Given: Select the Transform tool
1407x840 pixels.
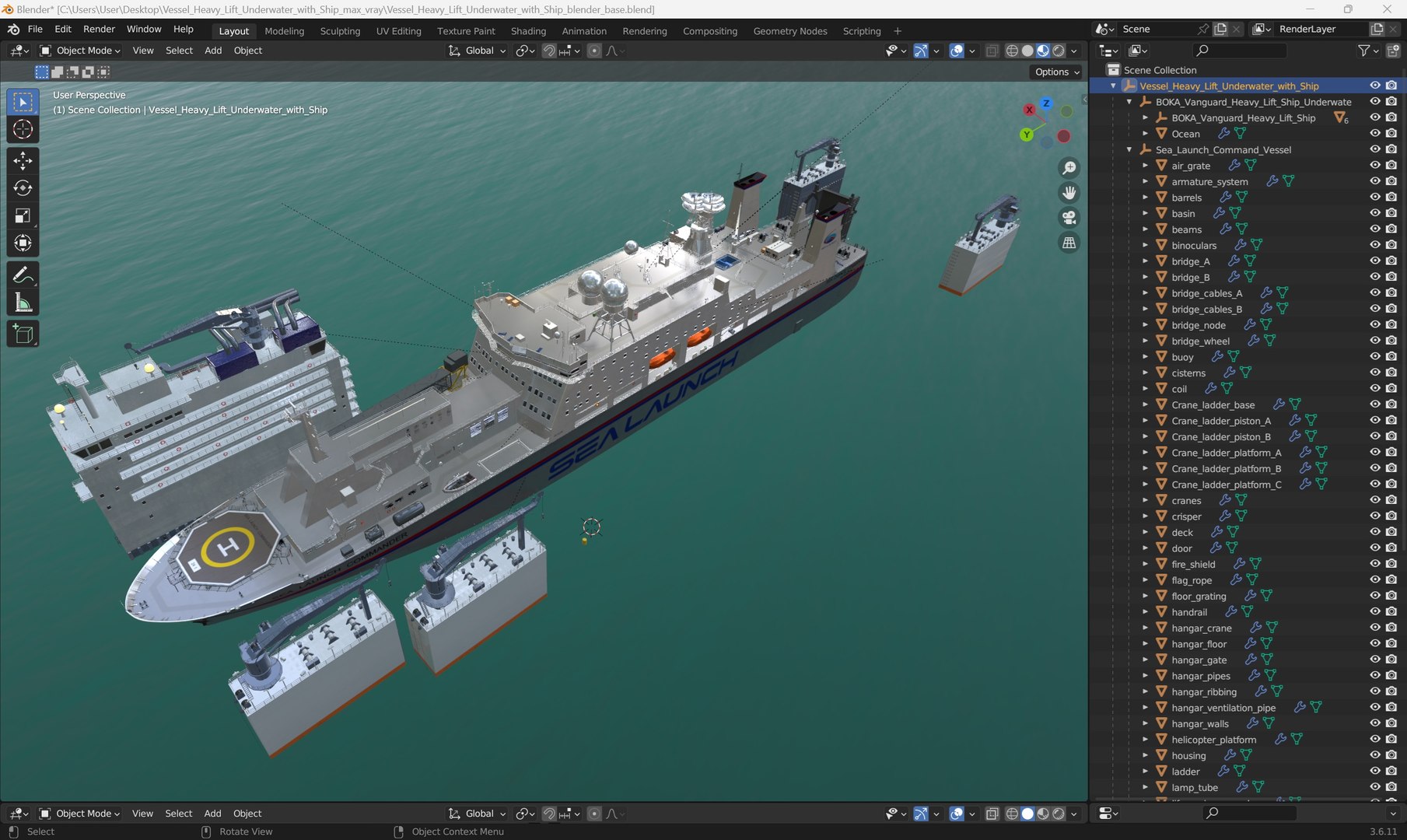Looking at the screenshot, I should pos(23,243).
